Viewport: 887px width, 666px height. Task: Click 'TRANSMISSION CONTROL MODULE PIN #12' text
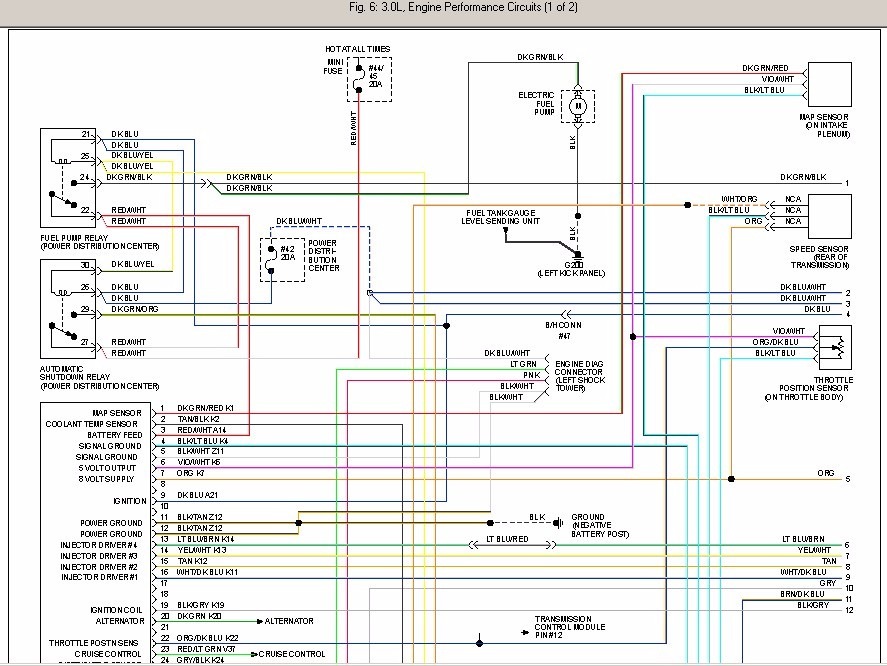pos(570,627)
